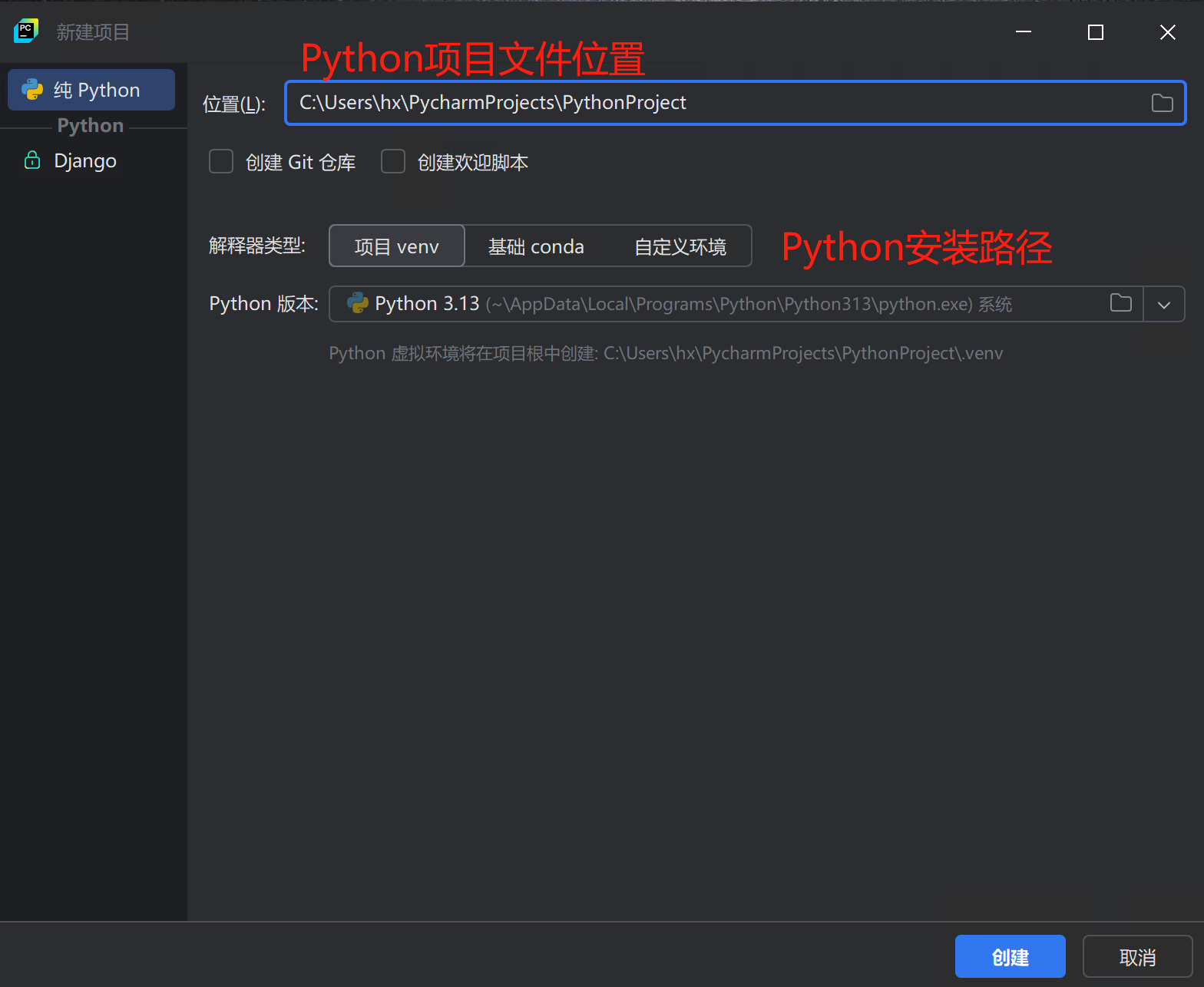Viewport: 1204px width, 987px height.
Task: Click the Python group header in sidebar
Action: [x=91, y=126]
